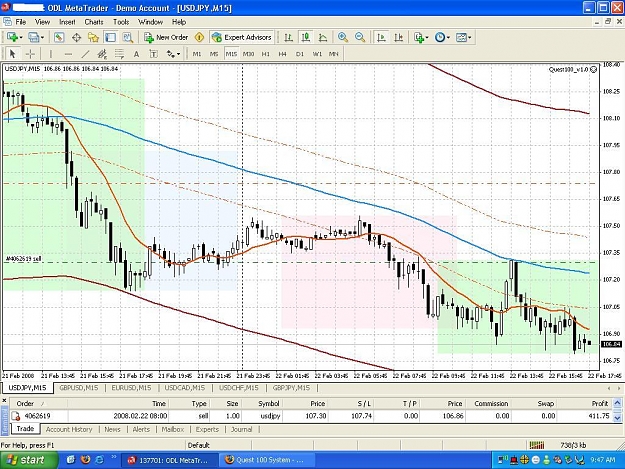Open the Account History tab
The width and height of the screenshot is (625, 469).
pos(69,429)
